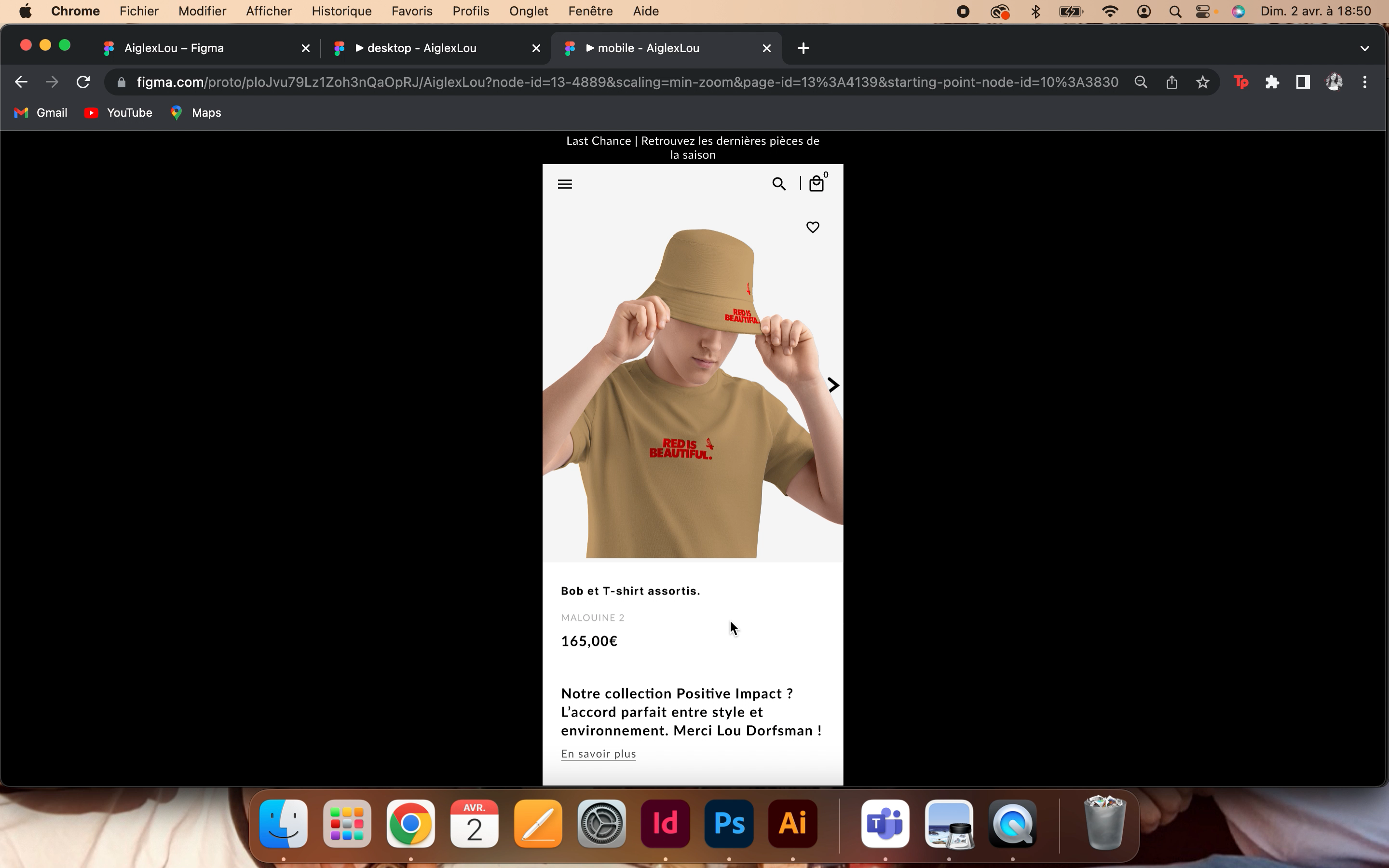The width and height of the screenshot is (1389, 868).
Task: Open Chrome's three-dot menu
Action: point(1364,82)
